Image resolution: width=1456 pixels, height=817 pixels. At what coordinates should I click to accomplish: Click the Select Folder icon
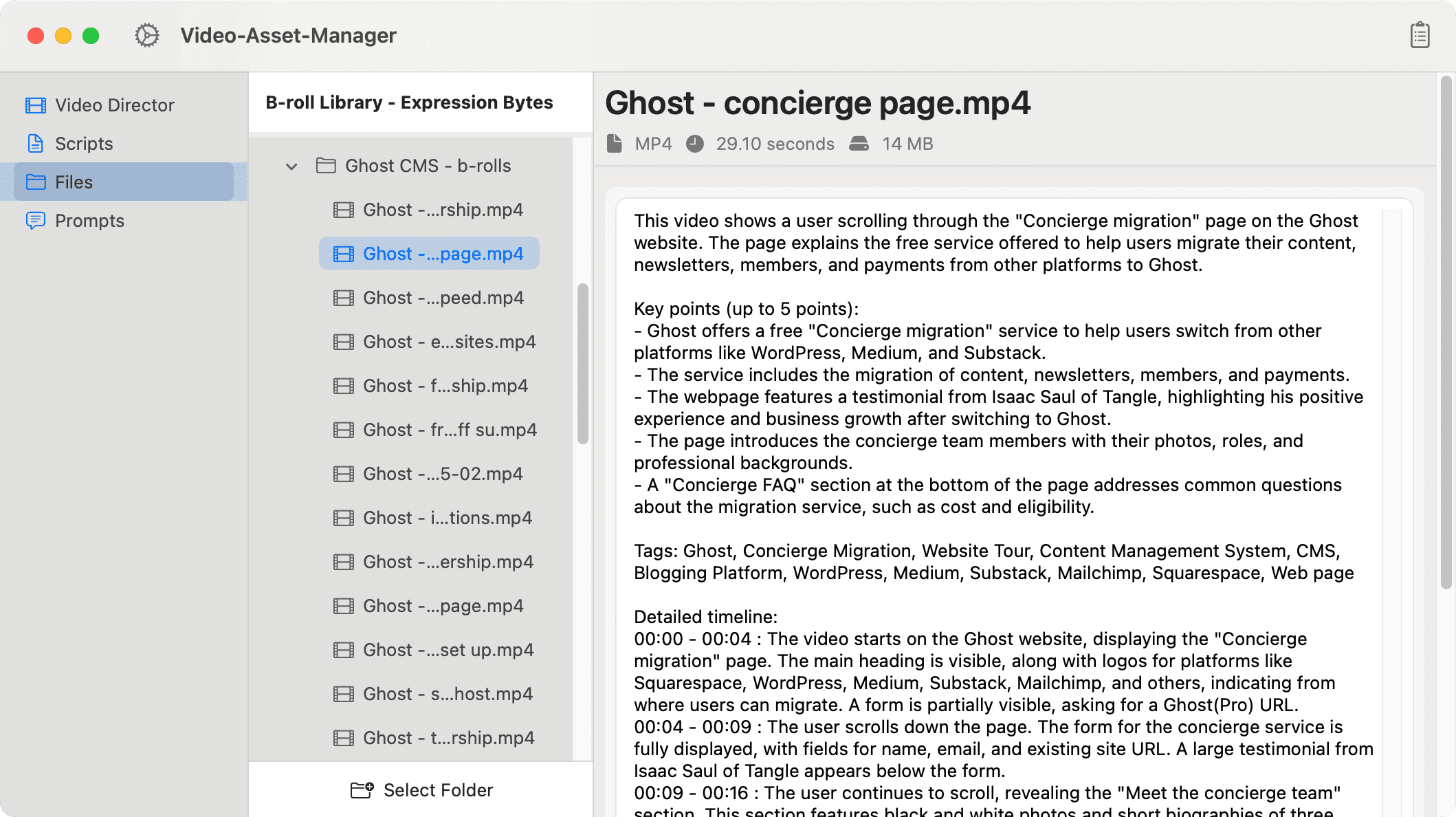[x=362, y=790]
